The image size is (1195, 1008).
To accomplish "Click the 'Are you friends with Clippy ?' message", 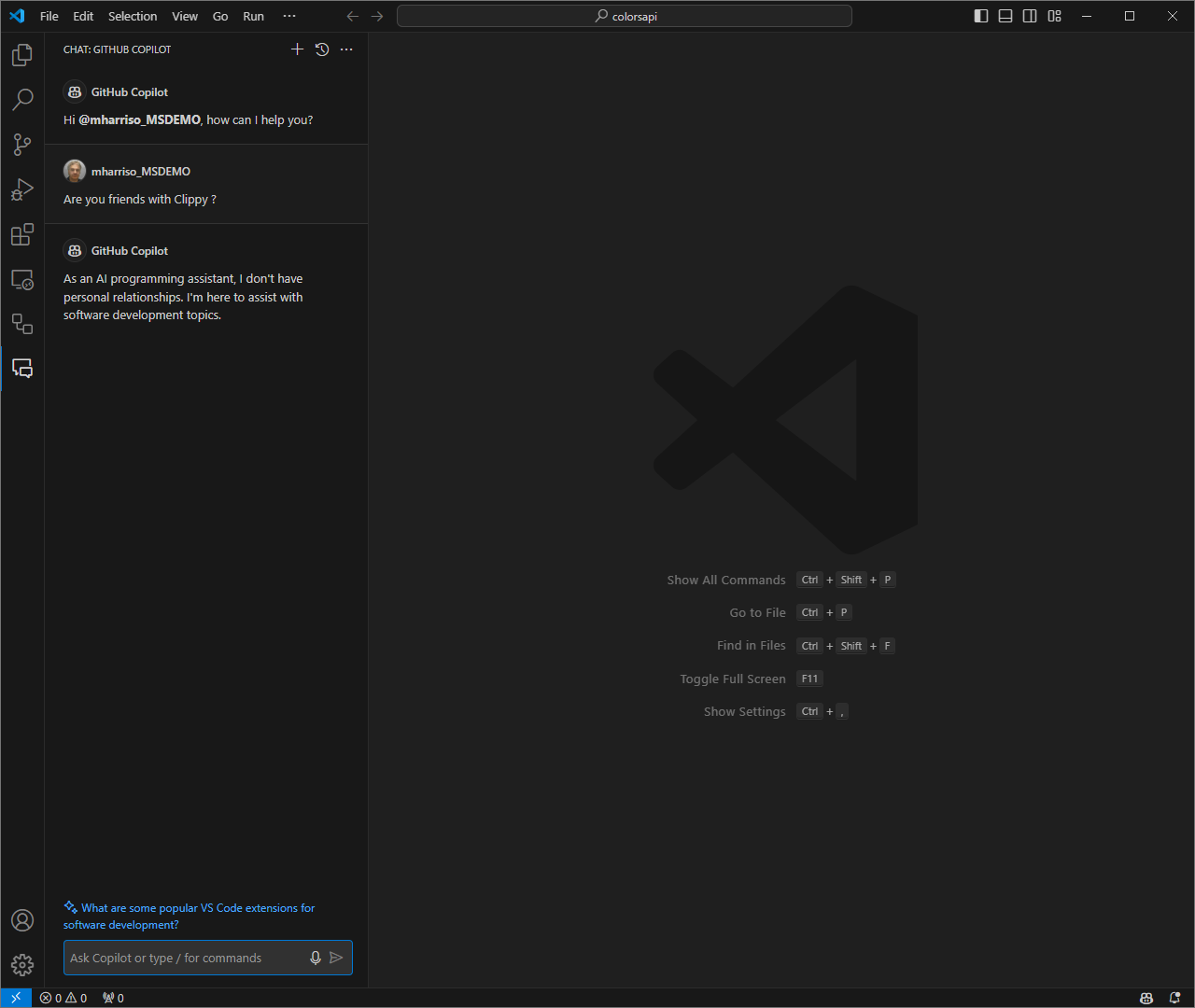I will pyautogui.click(x=140, y=199).
